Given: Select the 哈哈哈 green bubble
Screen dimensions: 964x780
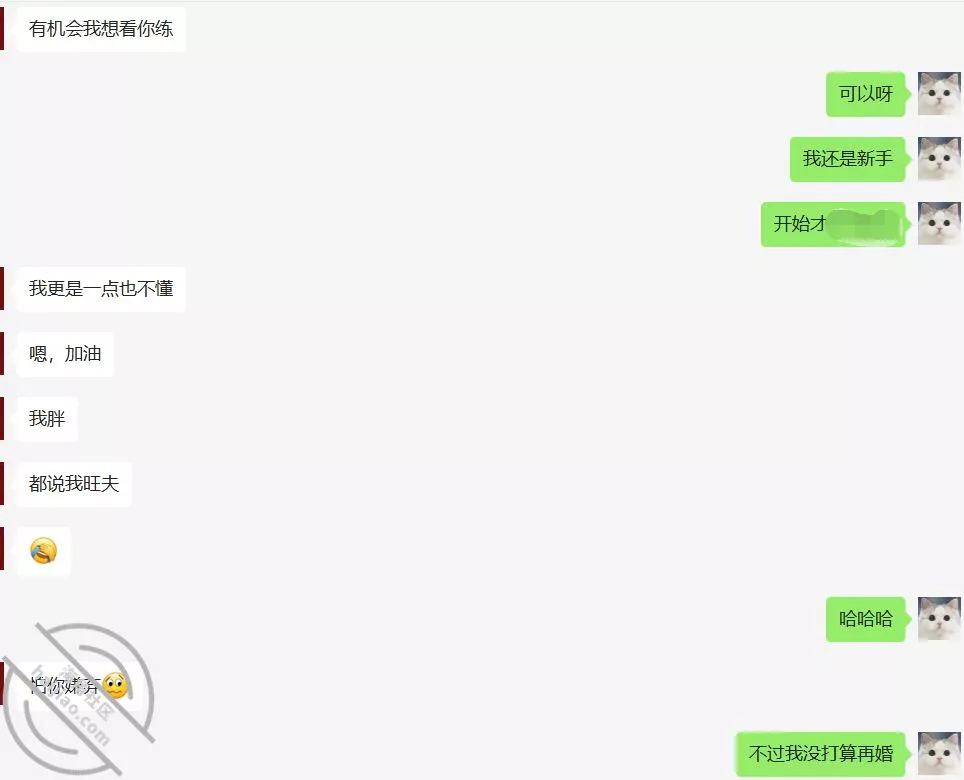Looking at the screenshot, I should [x=866, y=619].
